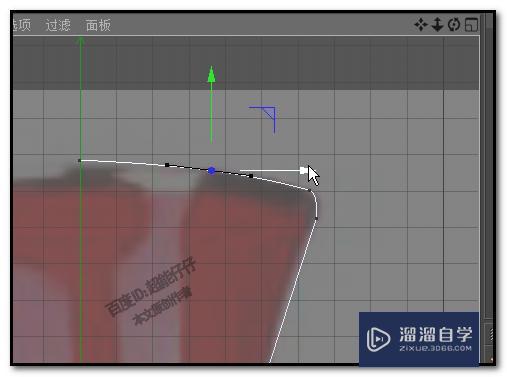Click the blue plane handle of the gizmo
Screen dimensions: 507x377
click(x=269, y=113)
